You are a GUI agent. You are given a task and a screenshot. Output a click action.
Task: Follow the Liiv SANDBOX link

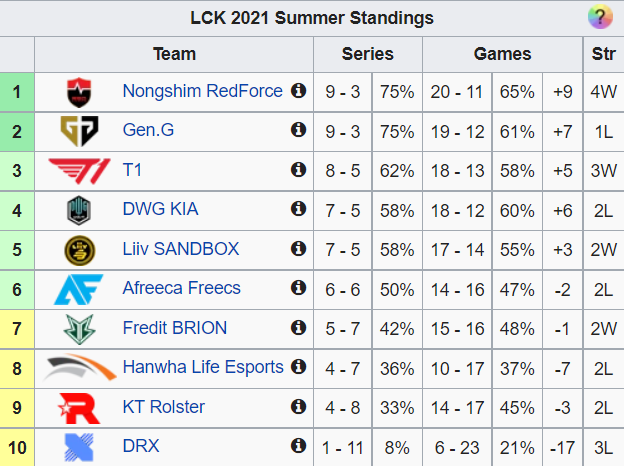point(181,249)
